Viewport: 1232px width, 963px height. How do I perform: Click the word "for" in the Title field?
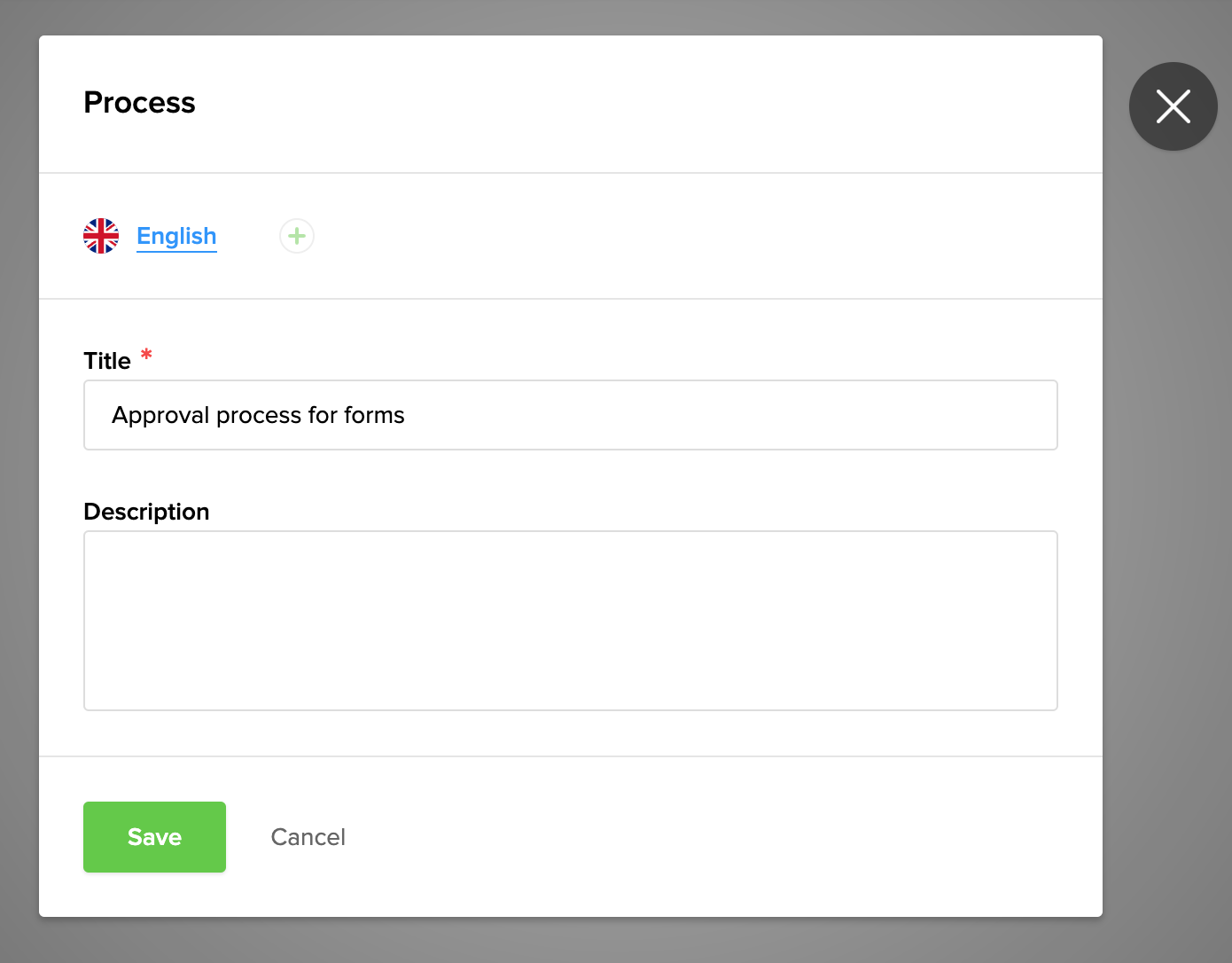coord(323,415)
